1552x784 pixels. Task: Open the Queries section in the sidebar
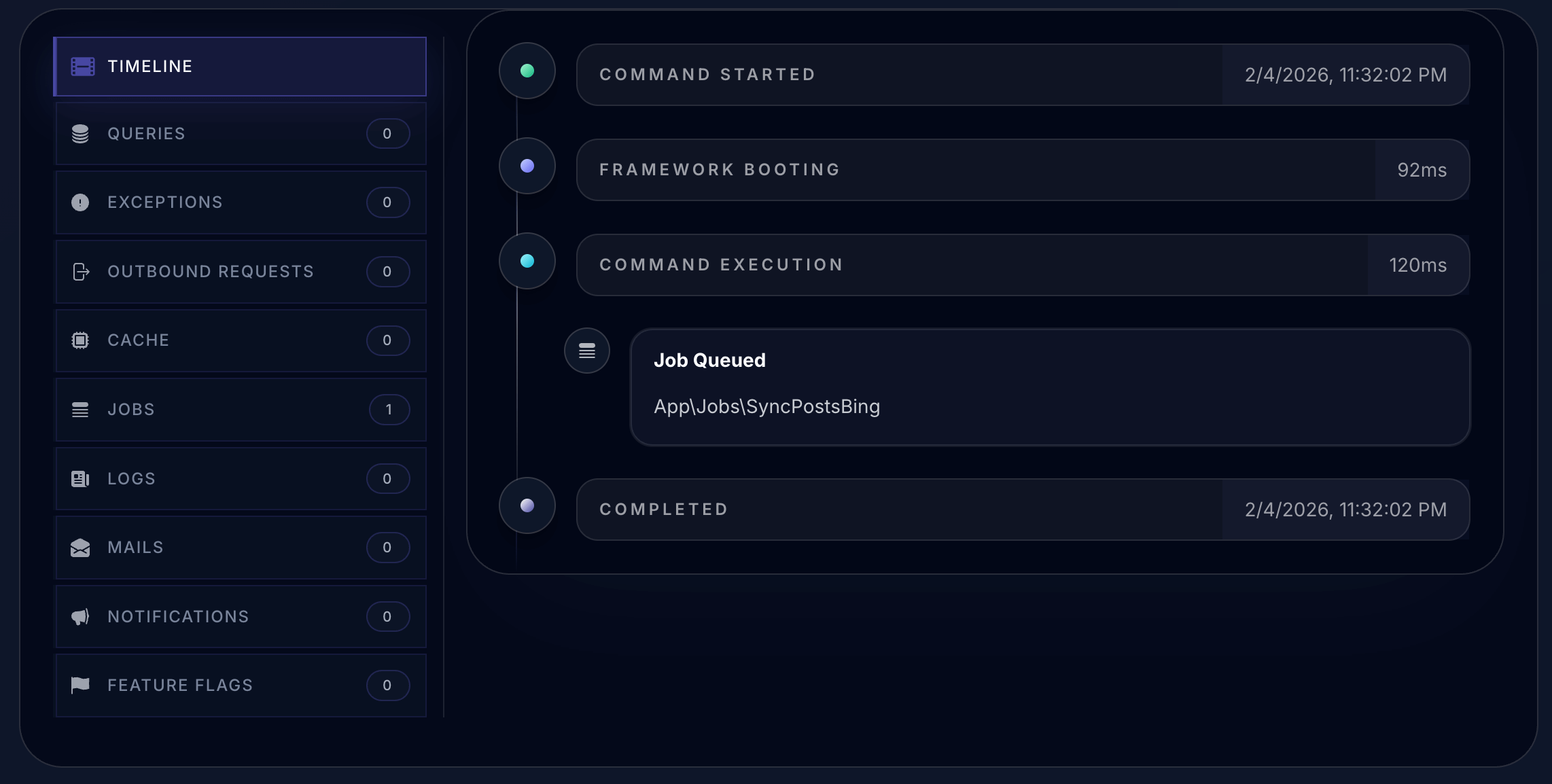pyautogui.click(x=240, y=133)
